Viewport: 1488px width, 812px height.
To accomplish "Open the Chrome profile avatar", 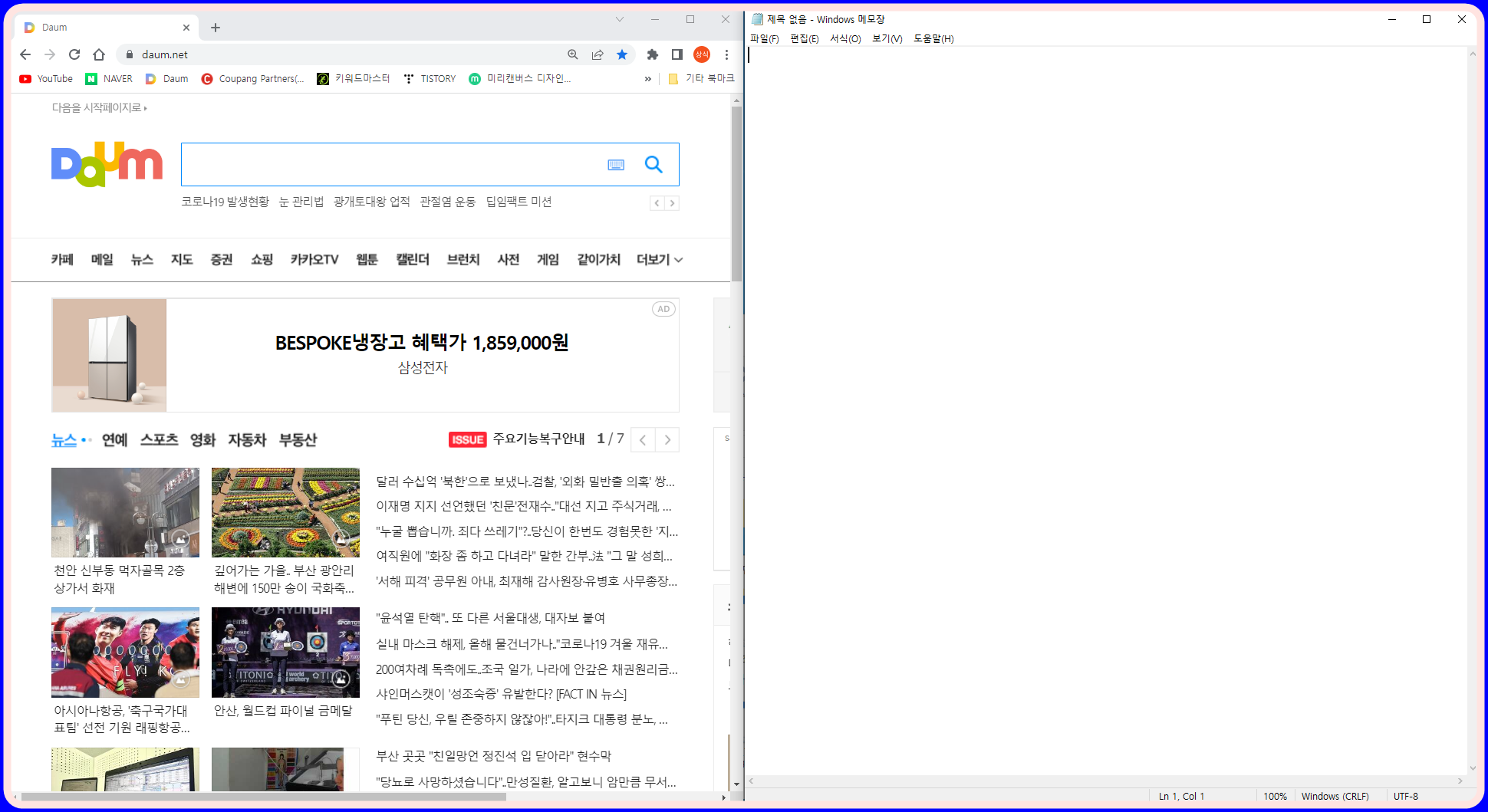I will [702, 54].
